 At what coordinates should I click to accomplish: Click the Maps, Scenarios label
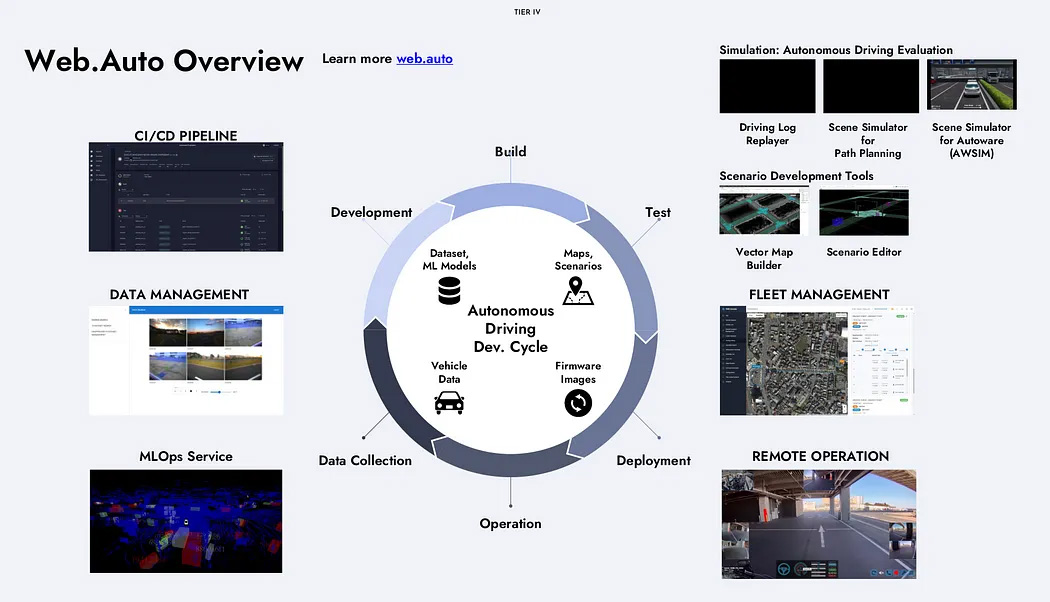click(x=578, y=260)
